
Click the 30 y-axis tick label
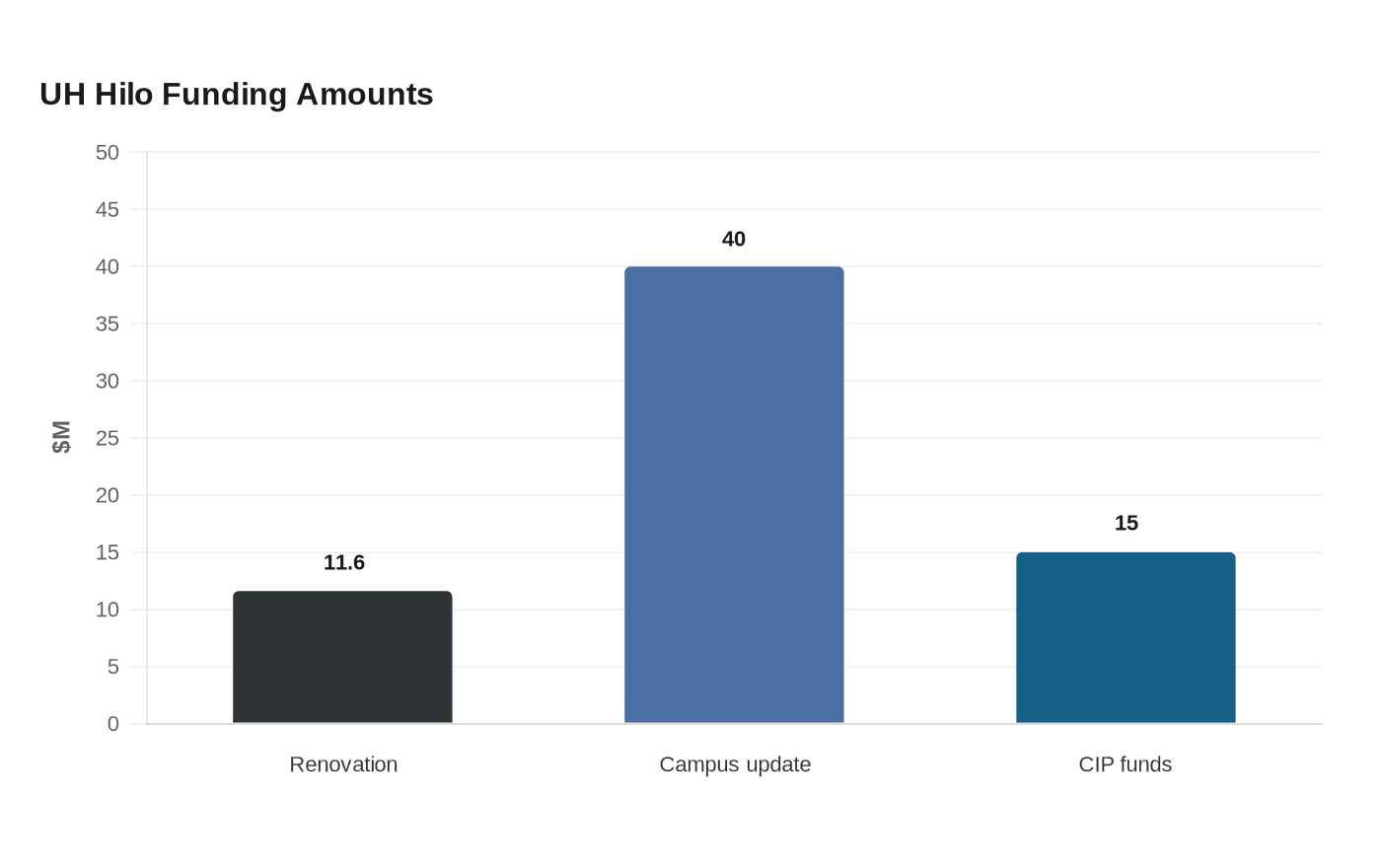(108, 381)
